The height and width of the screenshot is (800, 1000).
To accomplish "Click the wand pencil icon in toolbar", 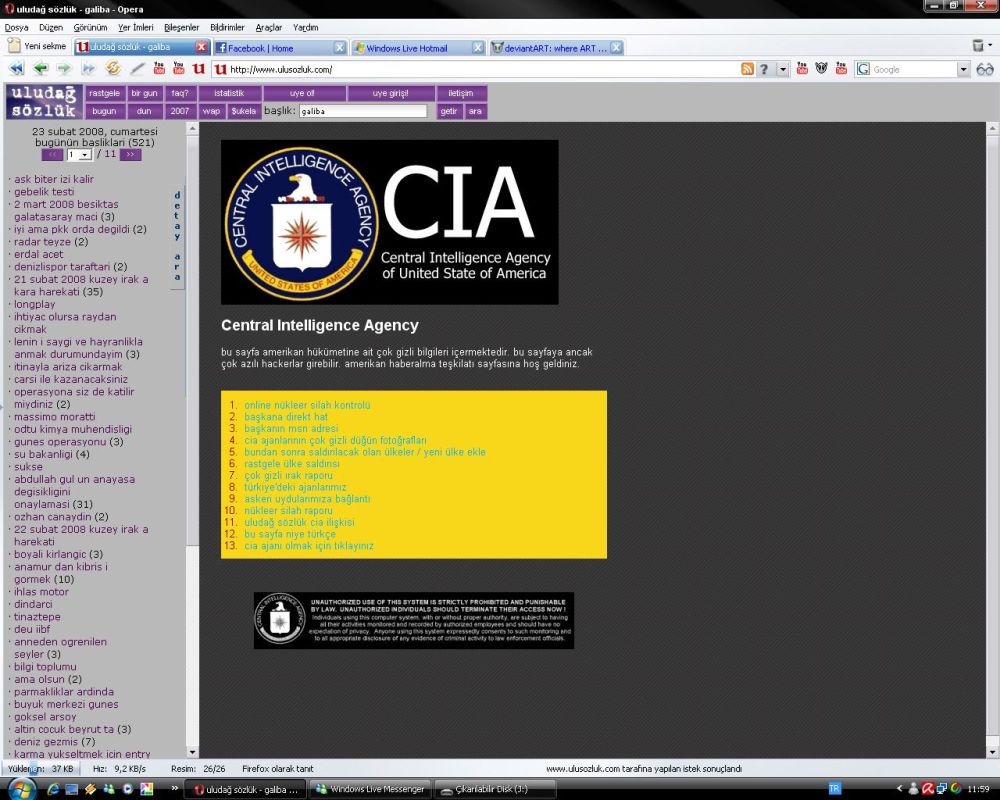I will point(137,69).
